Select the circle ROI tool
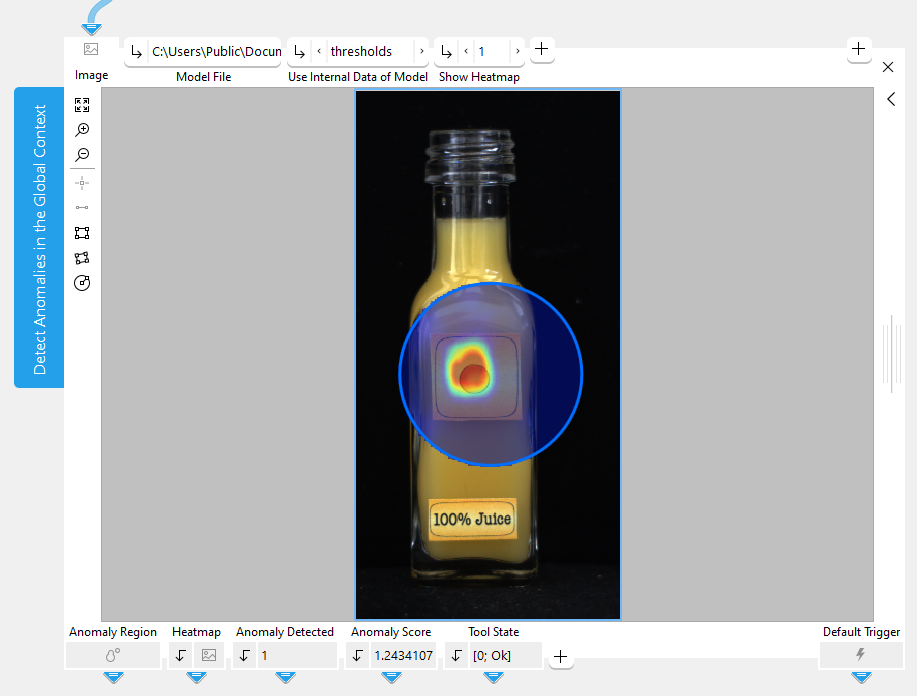This screenshot has width=917, height=696. (82, 283)
